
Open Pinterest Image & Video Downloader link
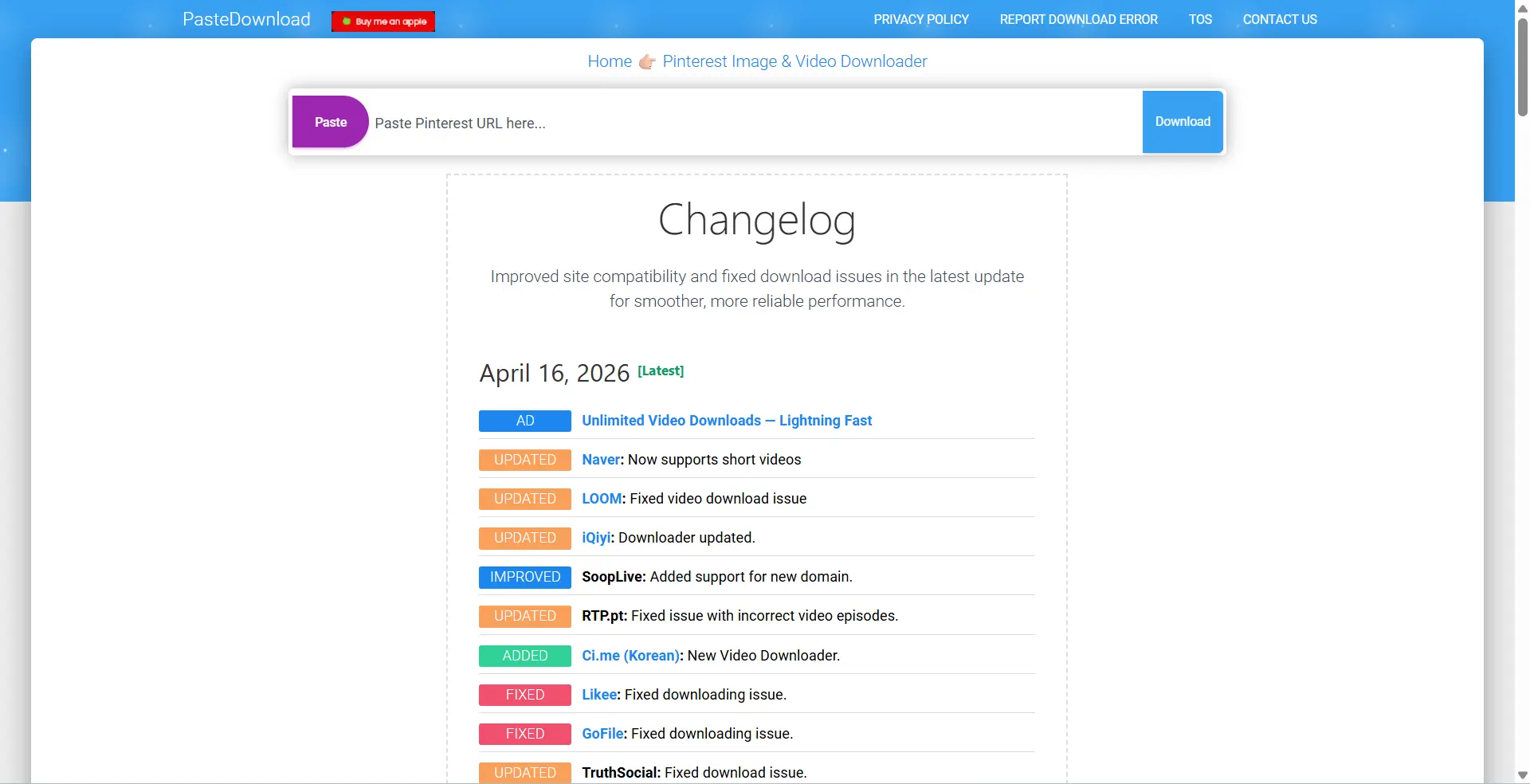[794, 61]
